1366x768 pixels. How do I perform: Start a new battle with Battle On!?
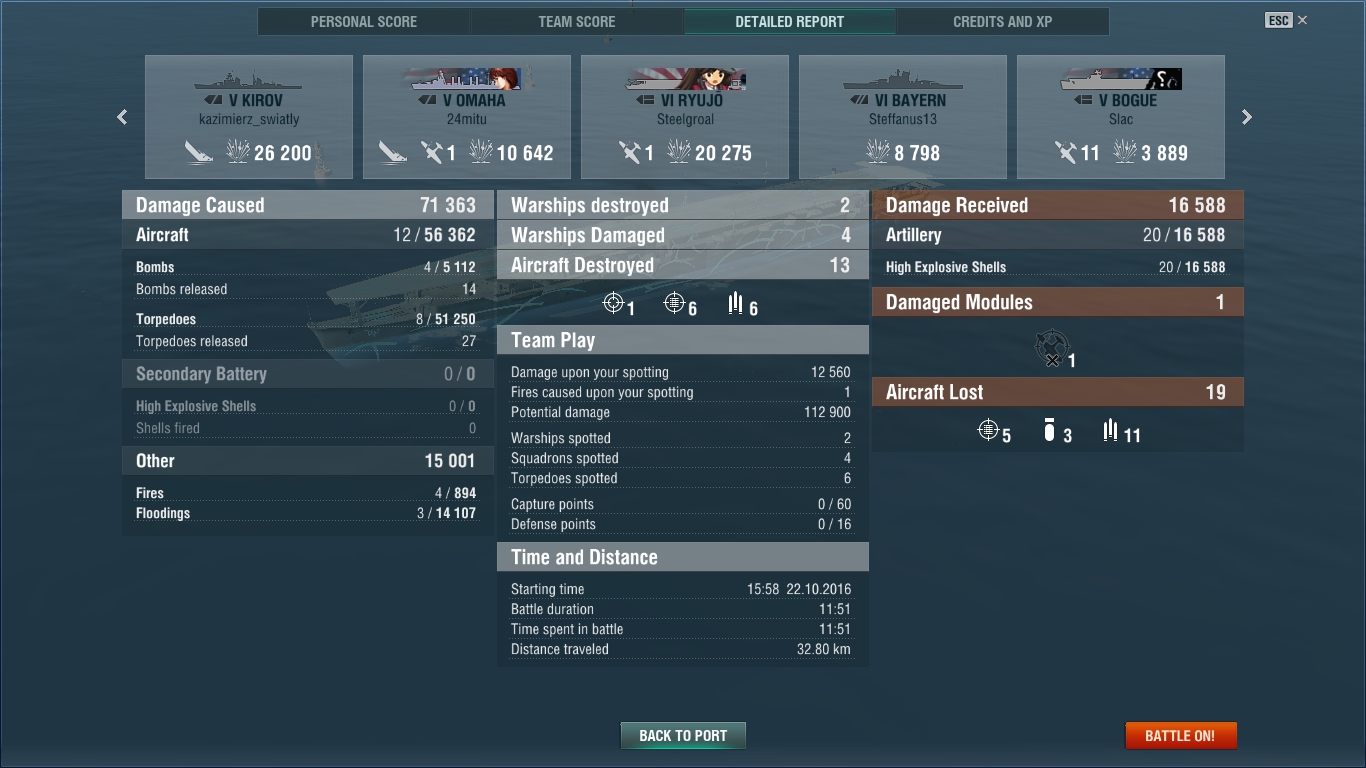1181,735
